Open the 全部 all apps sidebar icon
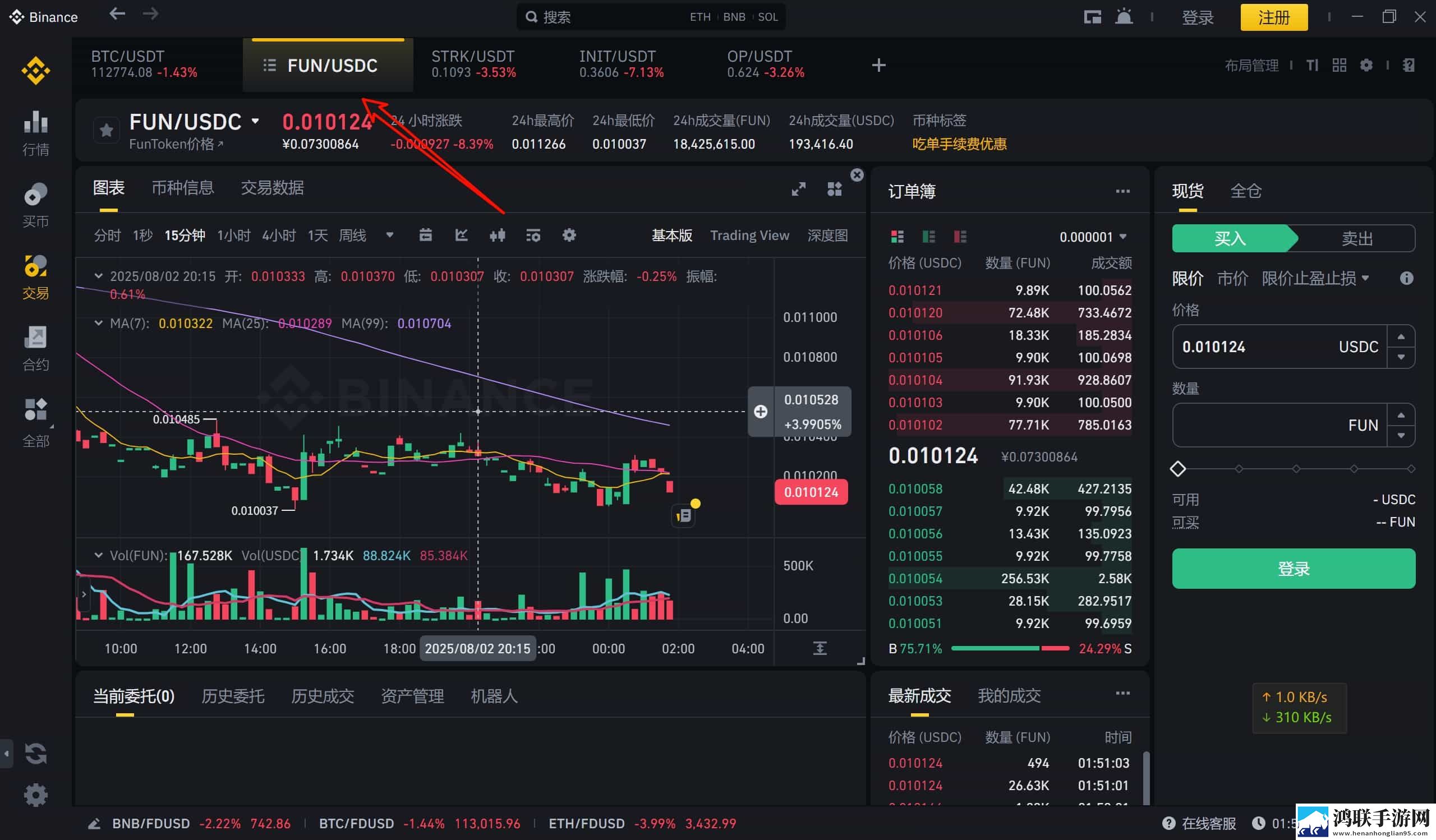 (x=35, y=423)
